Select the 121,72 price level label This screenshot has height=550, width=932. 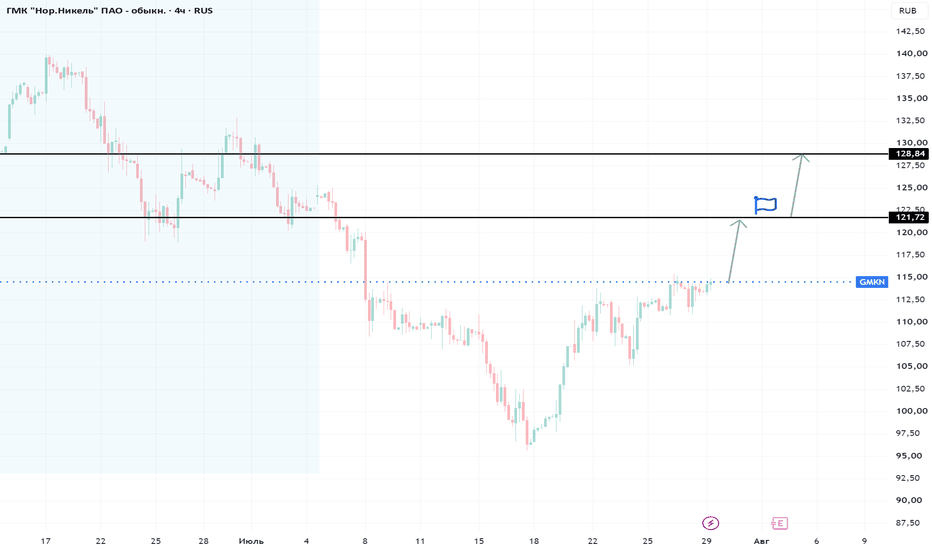[908, 218]
